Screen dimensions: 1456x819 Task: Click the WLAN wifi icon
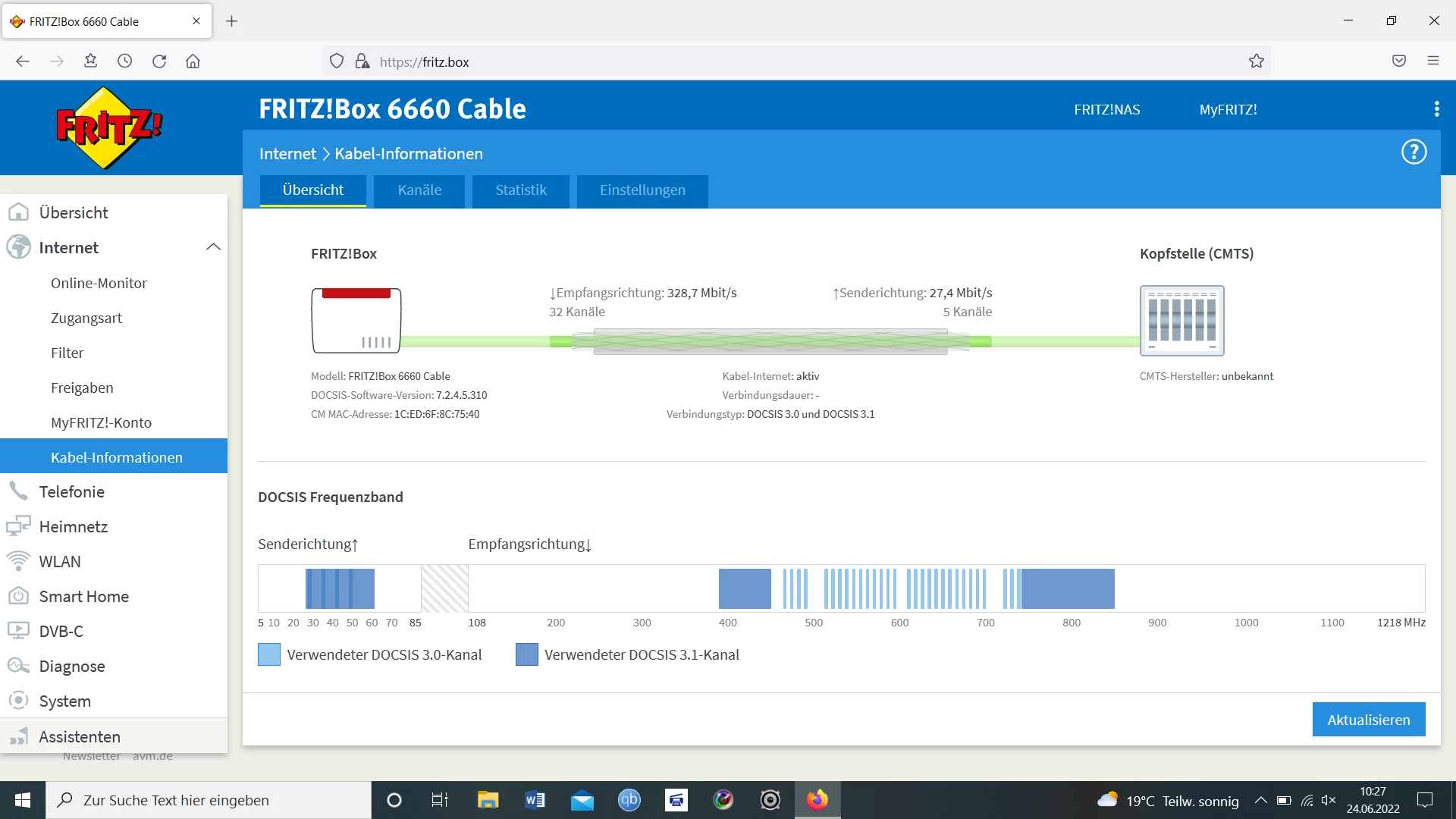pos(18,561)
